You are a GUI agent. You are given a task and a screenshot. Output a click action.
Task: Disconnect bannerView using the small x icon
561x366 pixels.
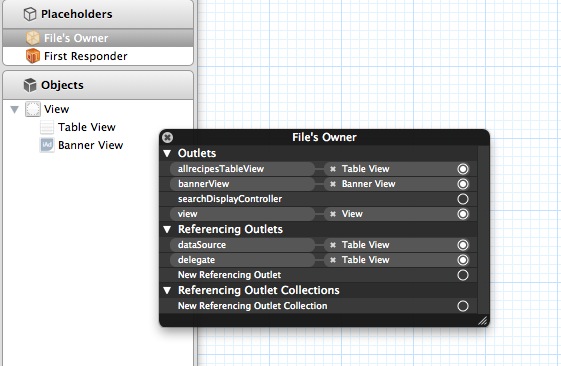pyautogui.click(x=333, y=184)
